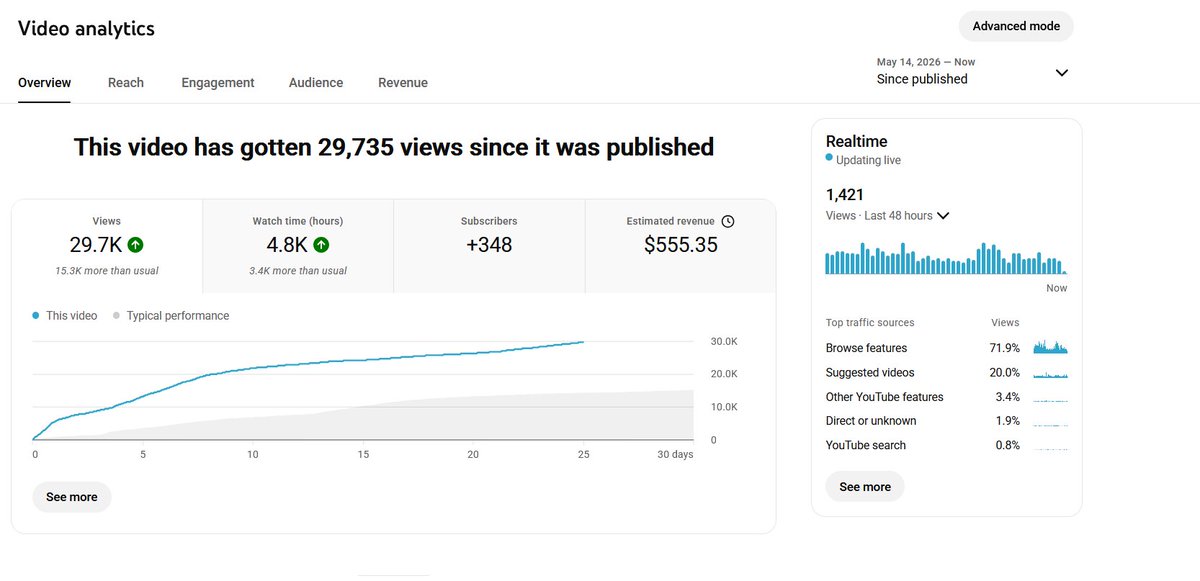Click the clock icon next to Estimated revenue
1200x581 pixels.
(728, 221)
